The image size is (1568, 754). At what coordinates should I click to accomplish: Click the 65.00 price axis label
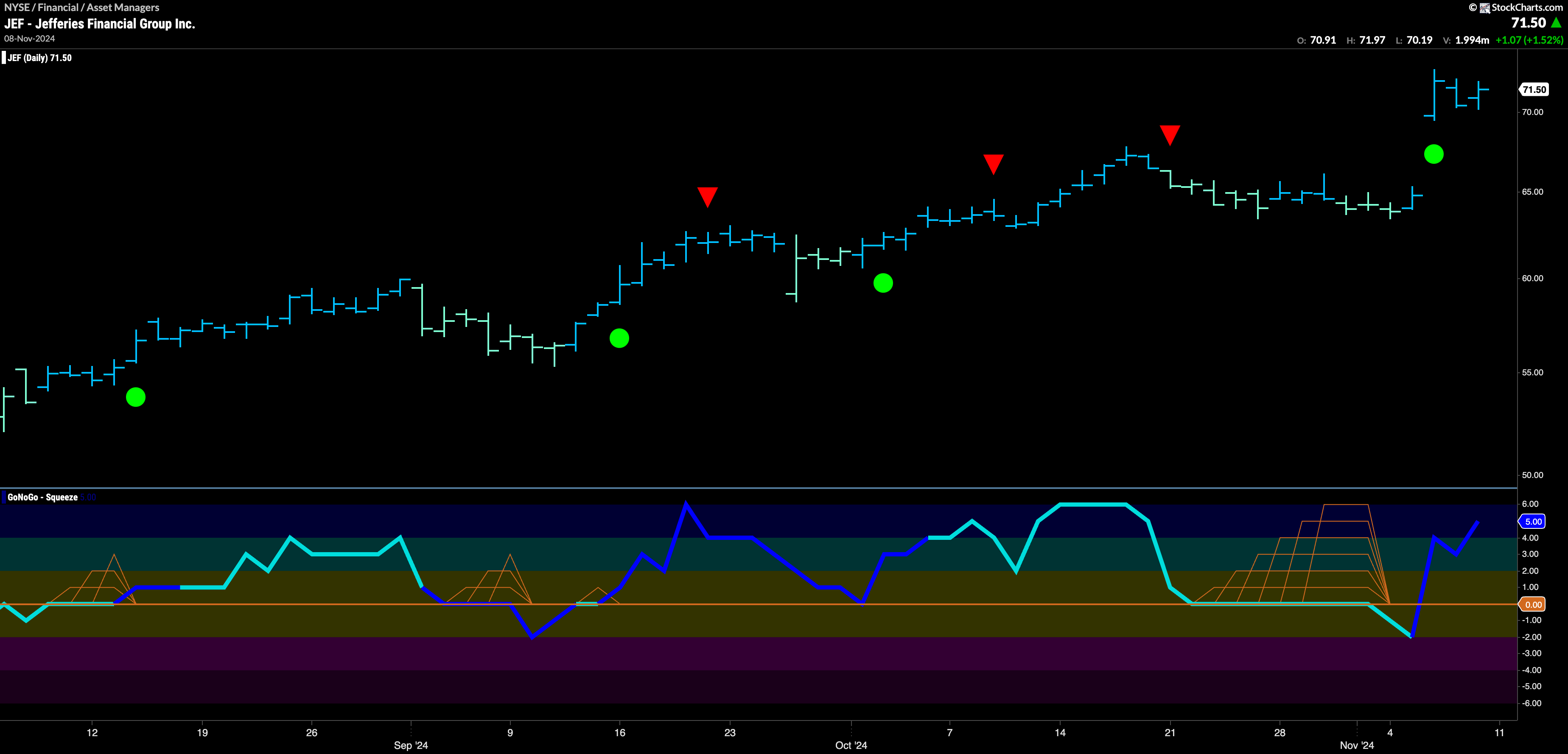click(1533, 192)
